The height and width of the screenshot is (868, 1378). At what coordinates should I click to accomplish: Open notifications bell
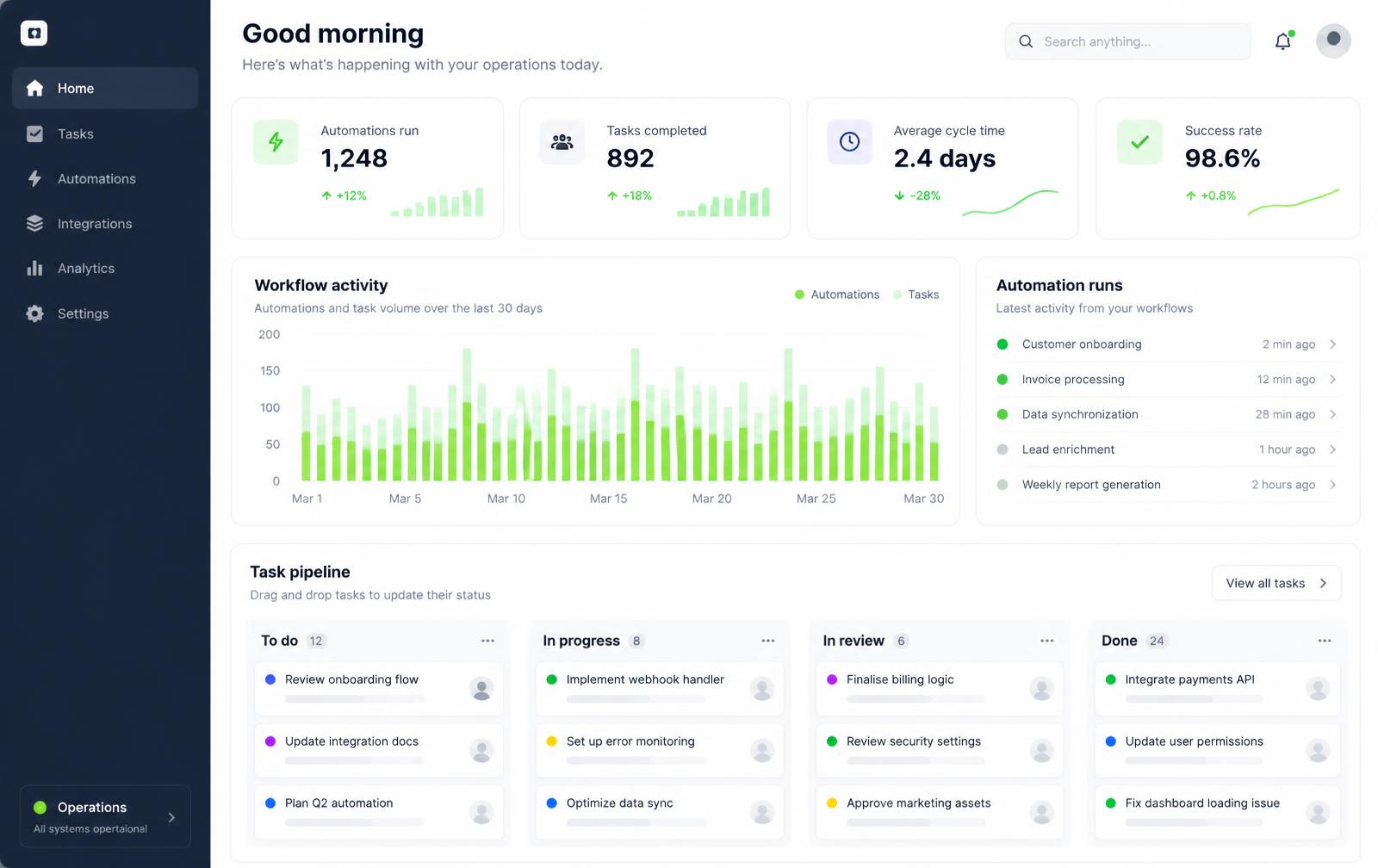[1282, 40]
